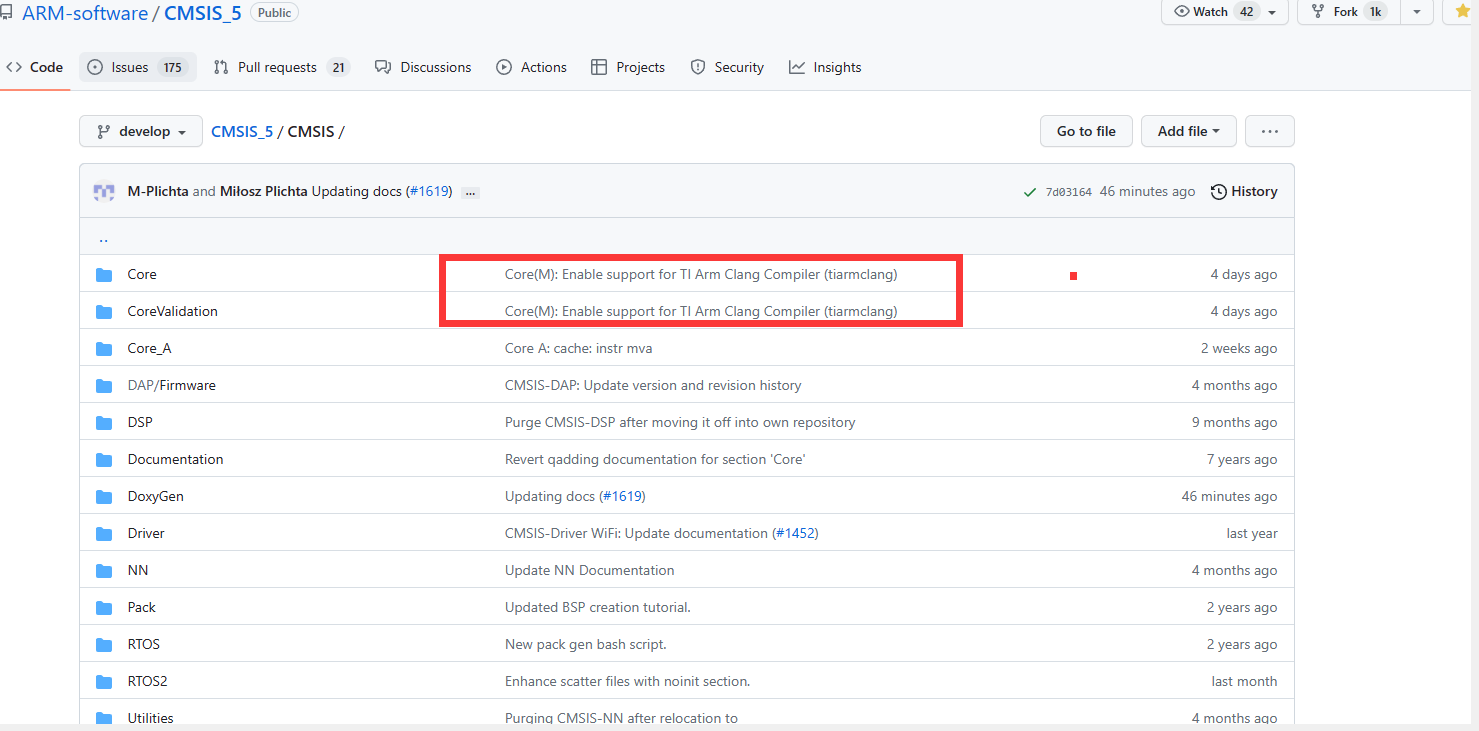
Task: Click the NN folder icon
Action: coord(104,571)
